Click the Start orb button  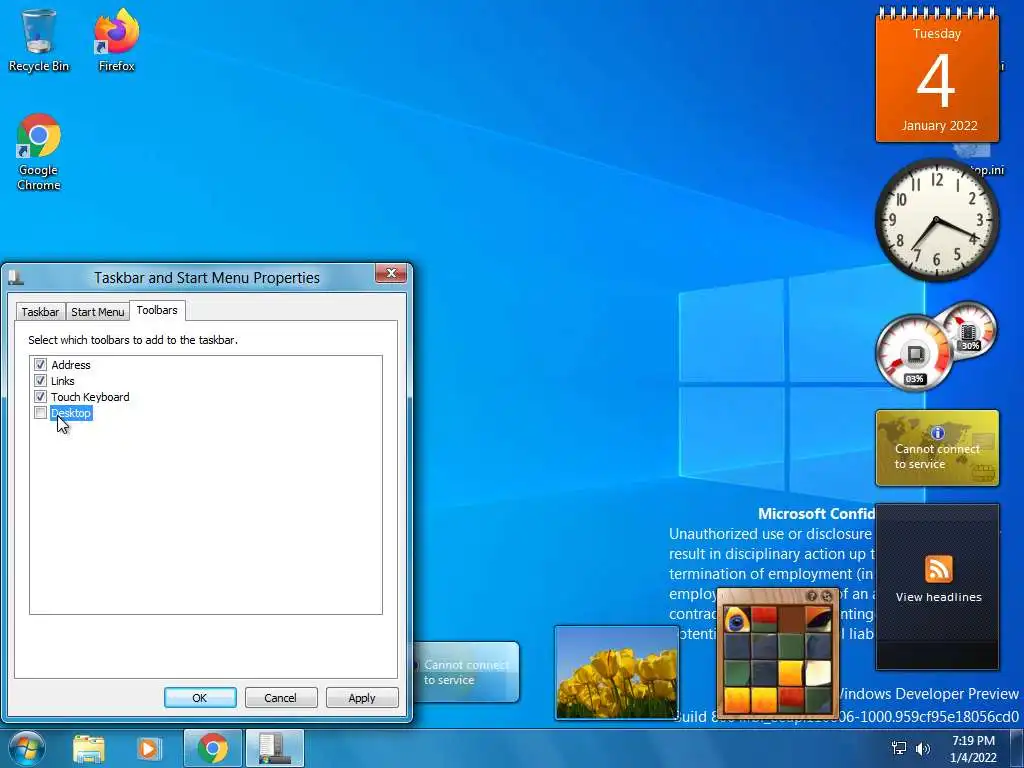point(27,748)
